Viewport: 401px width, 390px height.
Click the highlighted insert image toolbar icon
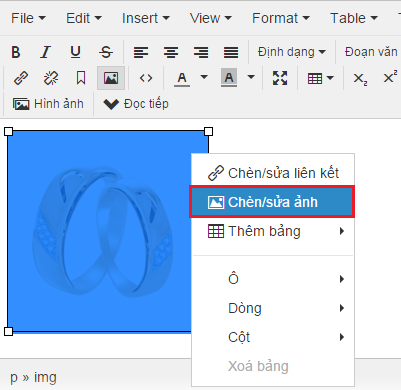111,78
